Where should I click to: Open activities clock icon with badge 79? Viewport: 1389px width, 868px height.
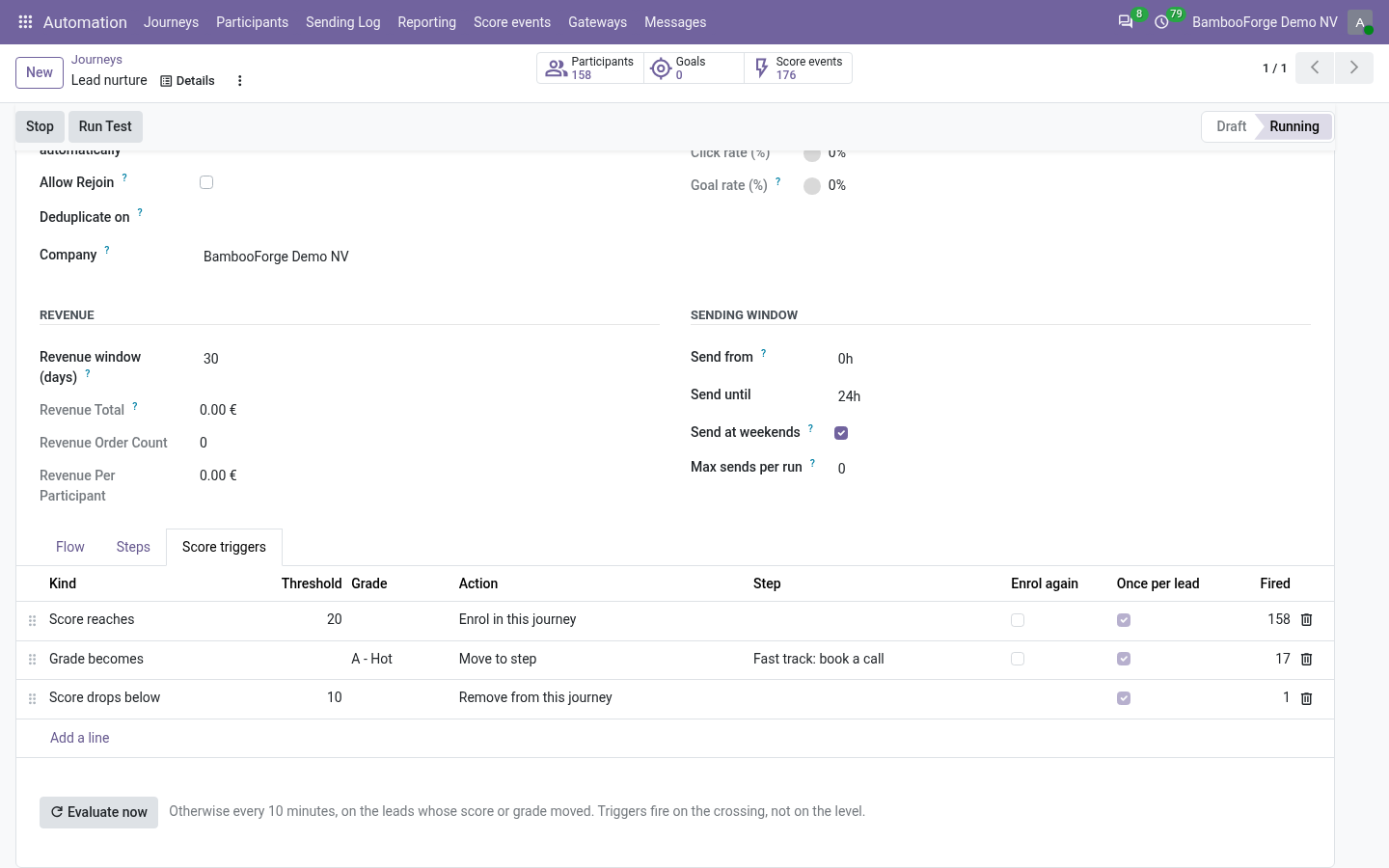[x=1162, y=21]
